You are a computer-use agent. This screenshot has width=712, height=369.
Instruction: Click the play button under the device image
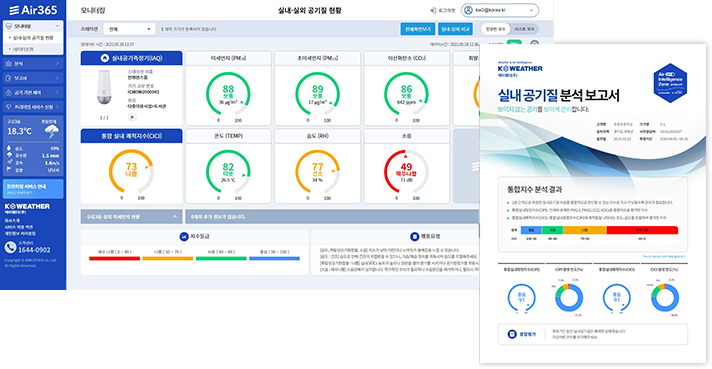[x=132, y=117]
